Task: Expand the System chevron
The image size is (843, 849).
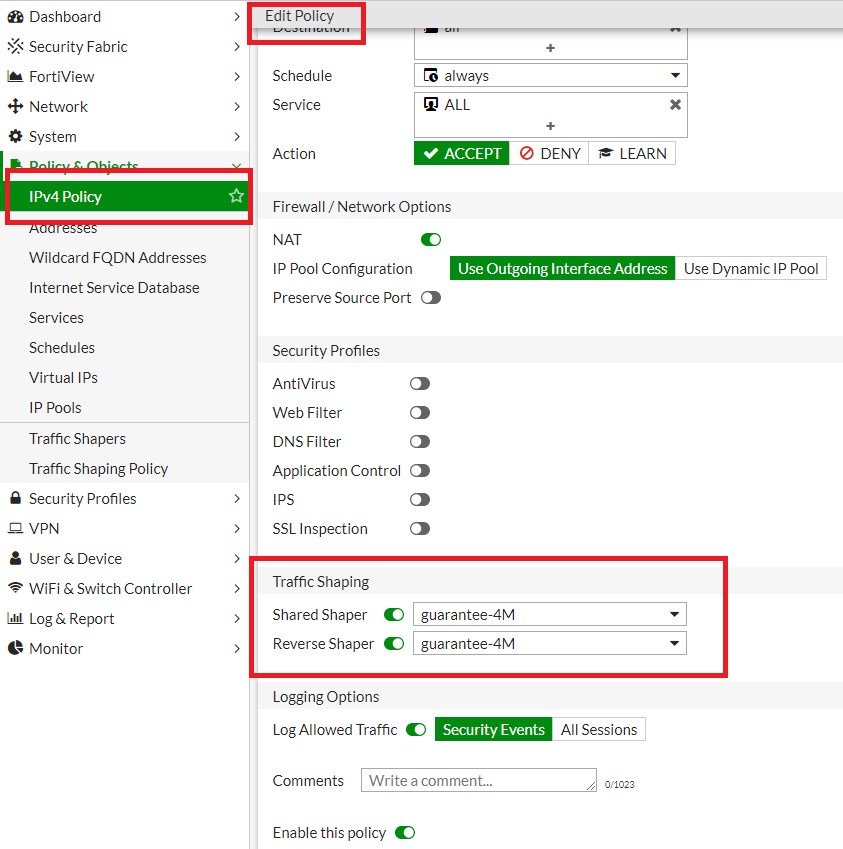Action: tap(237, 136)
